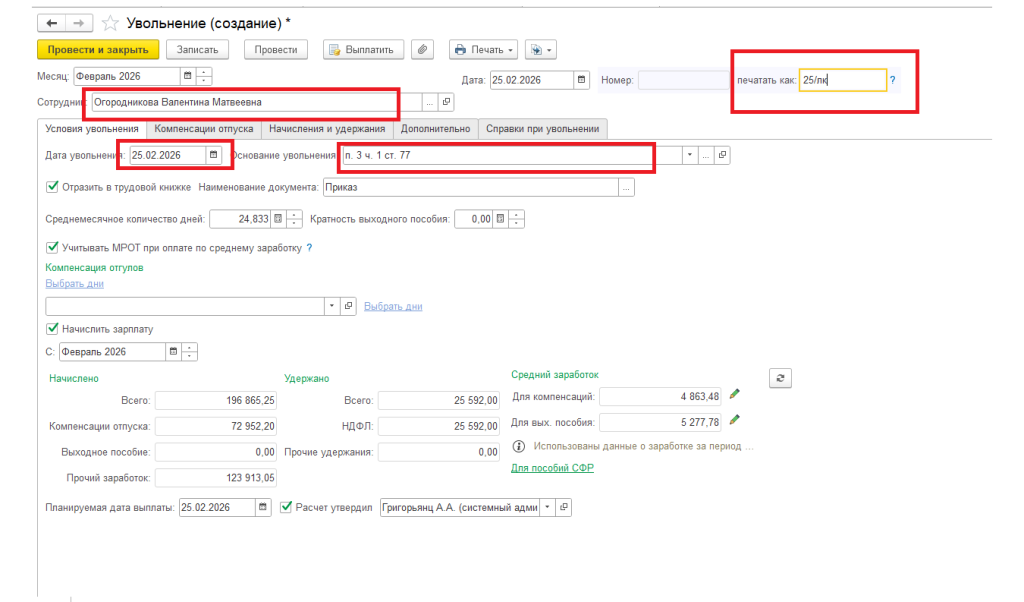Open employee selection list ellipsis button

[429, 103]
